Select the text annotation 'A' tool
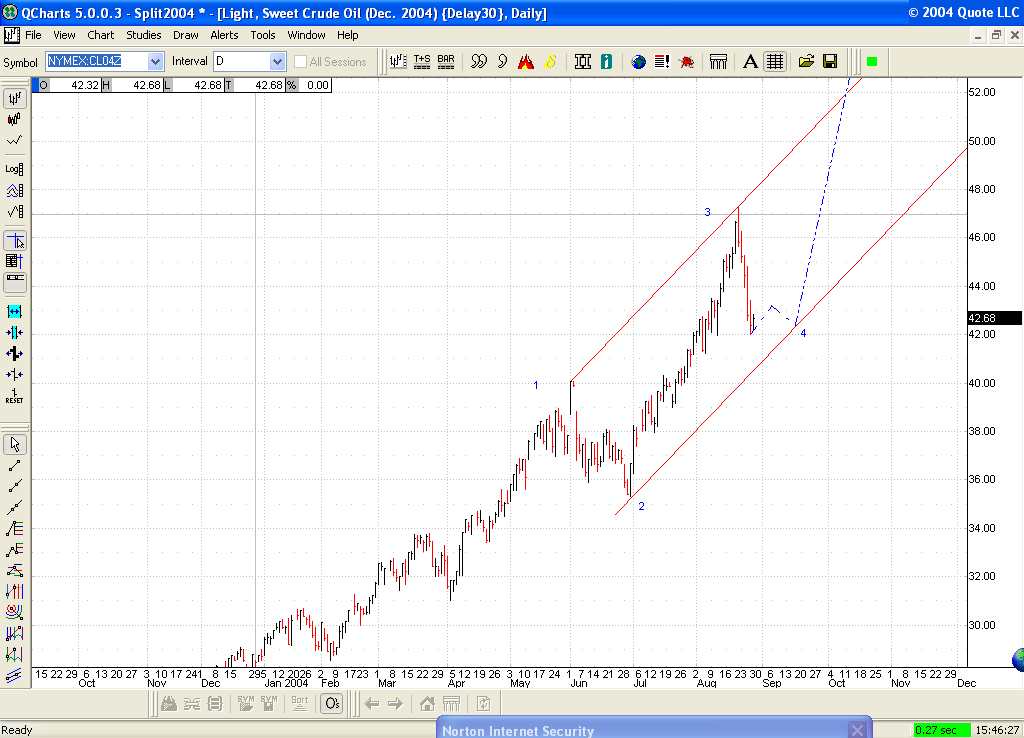This screenshot has height=738, width=1024. (750, 61)
